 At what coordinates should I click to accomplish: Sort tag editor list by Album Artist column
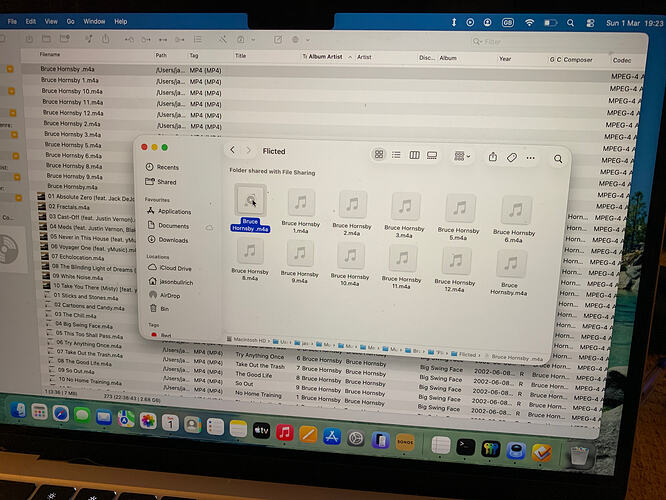(326, 56)
